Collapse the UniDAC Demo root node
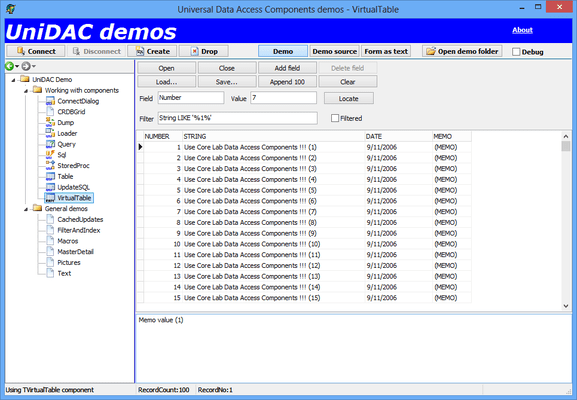The height and width of the screenshot is (400, 577). (x=13, y=80)
